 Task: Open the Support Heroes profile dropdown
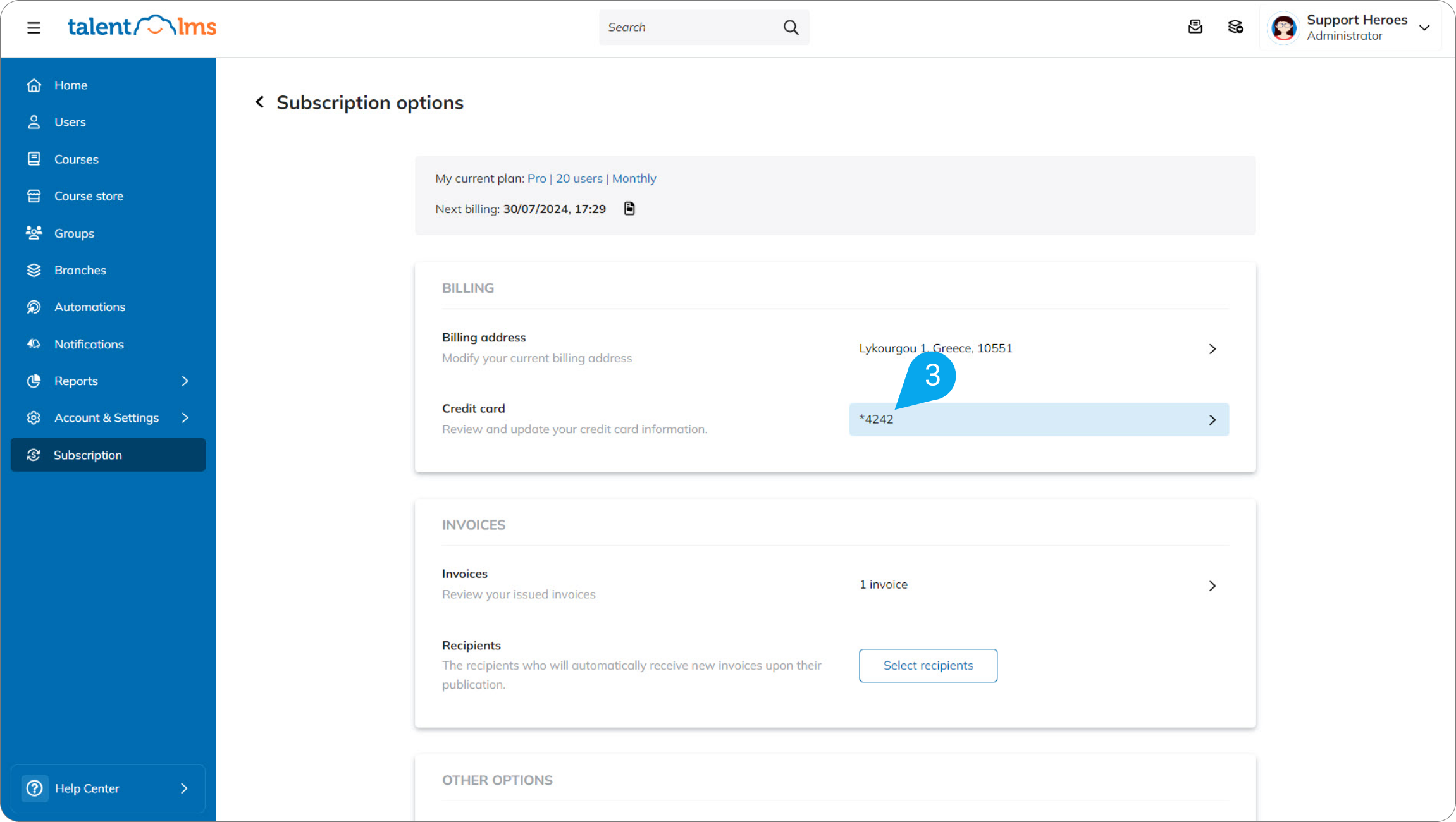tap(1424, 28)
